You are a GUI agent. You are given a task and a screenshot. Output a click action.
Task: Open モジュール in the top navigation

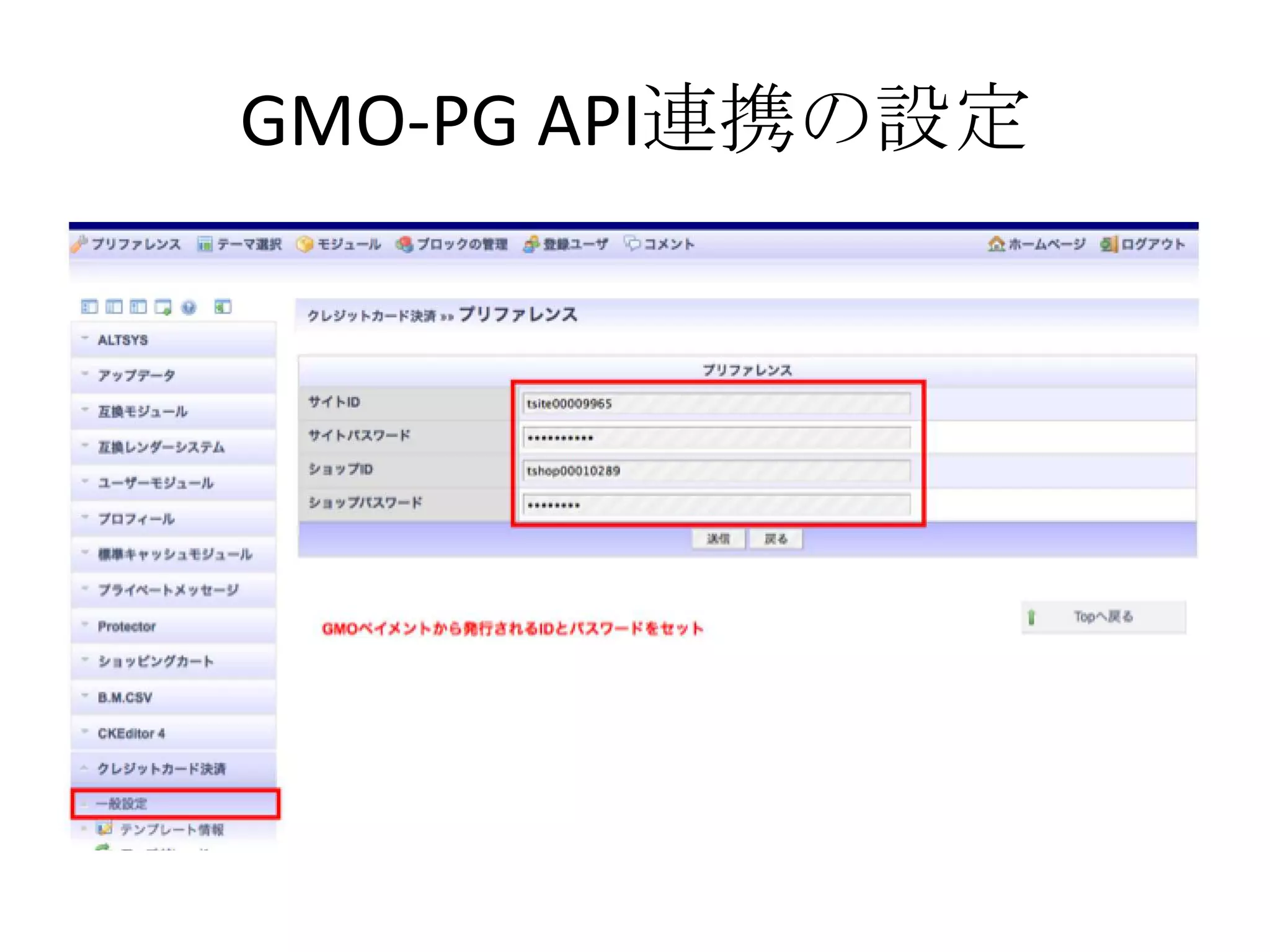coord(339,244)
